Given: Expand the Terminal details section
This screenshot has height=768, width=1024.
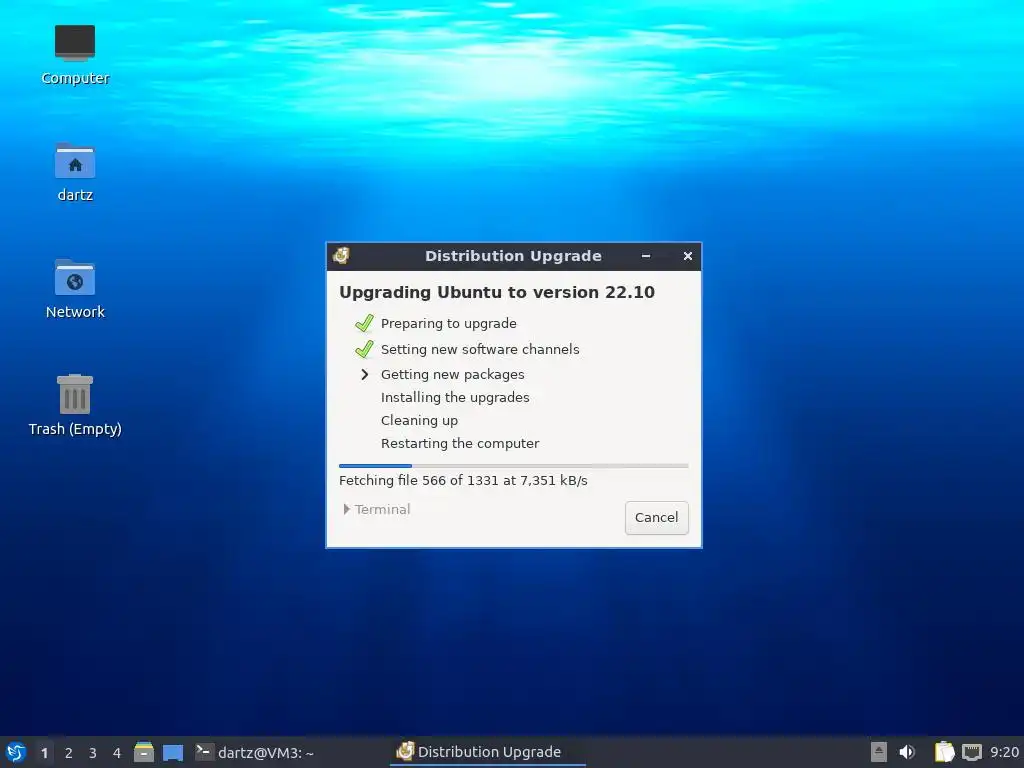Looking at the screenshot, I should [377, 509].
